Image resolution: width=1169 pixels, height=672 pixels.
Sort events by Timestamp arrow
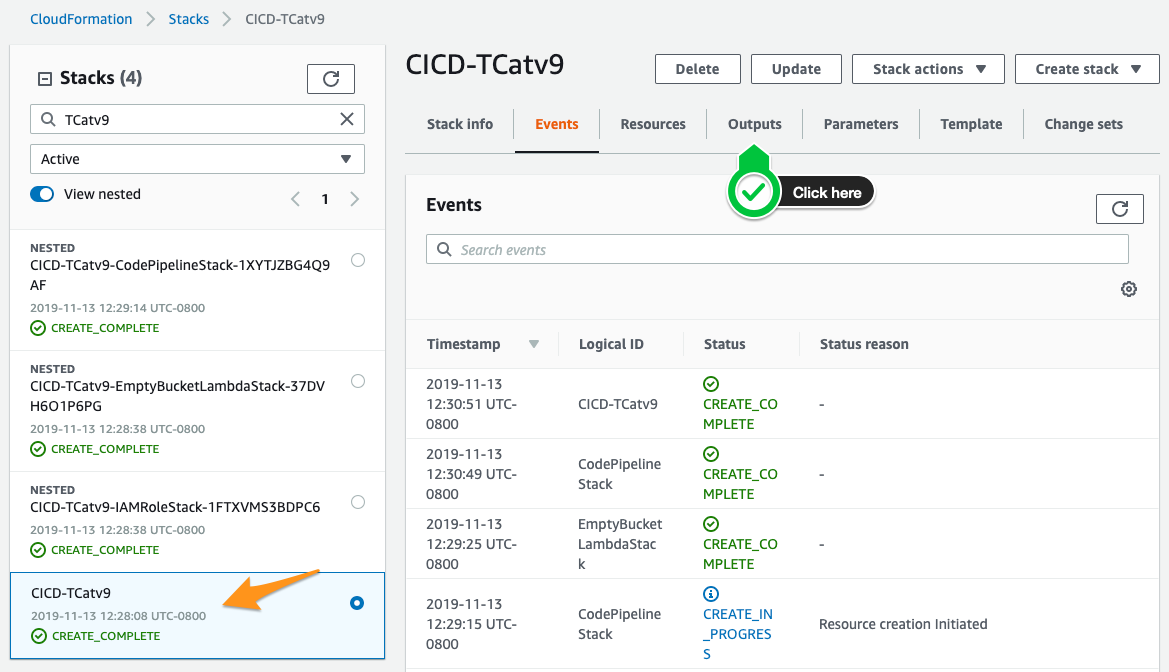[534, 344]
